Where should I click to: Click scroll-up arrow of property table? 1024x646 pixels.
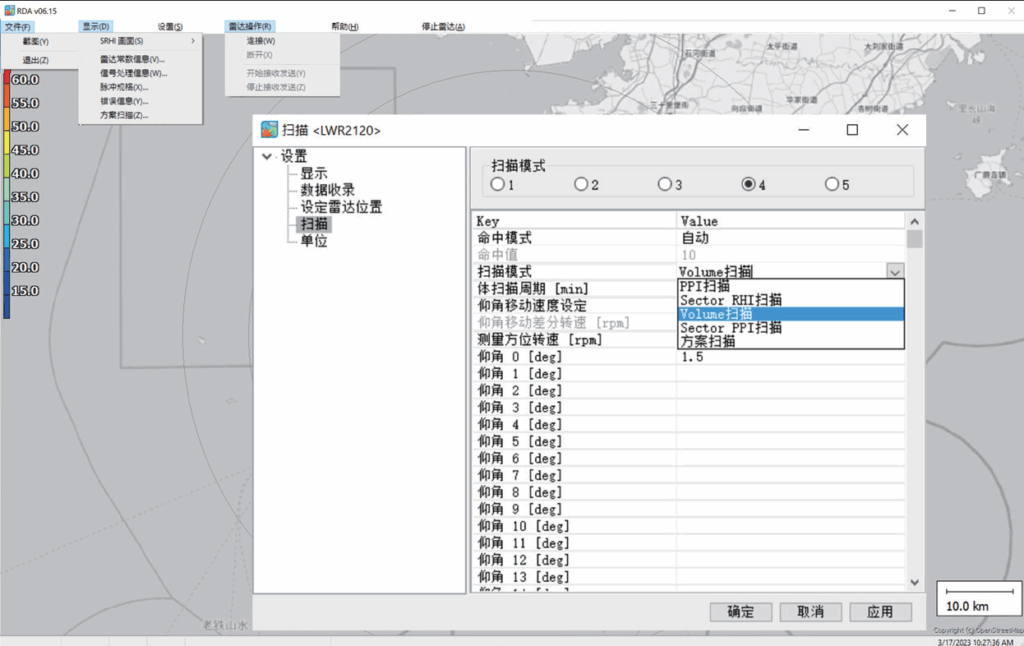[x=914, y=221]
